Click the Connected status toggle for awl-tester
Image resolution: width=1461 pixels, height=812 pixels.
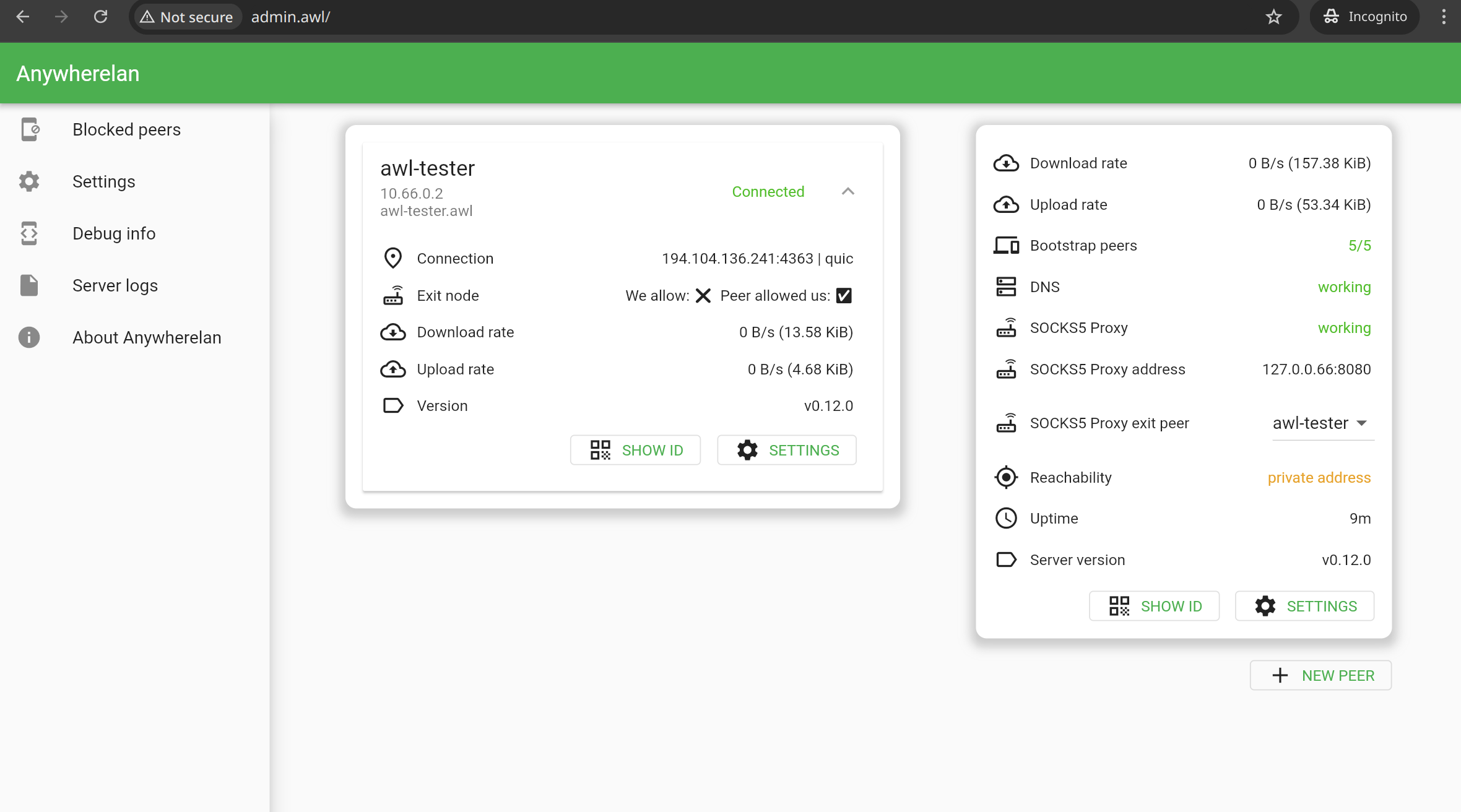click(768, 191)
